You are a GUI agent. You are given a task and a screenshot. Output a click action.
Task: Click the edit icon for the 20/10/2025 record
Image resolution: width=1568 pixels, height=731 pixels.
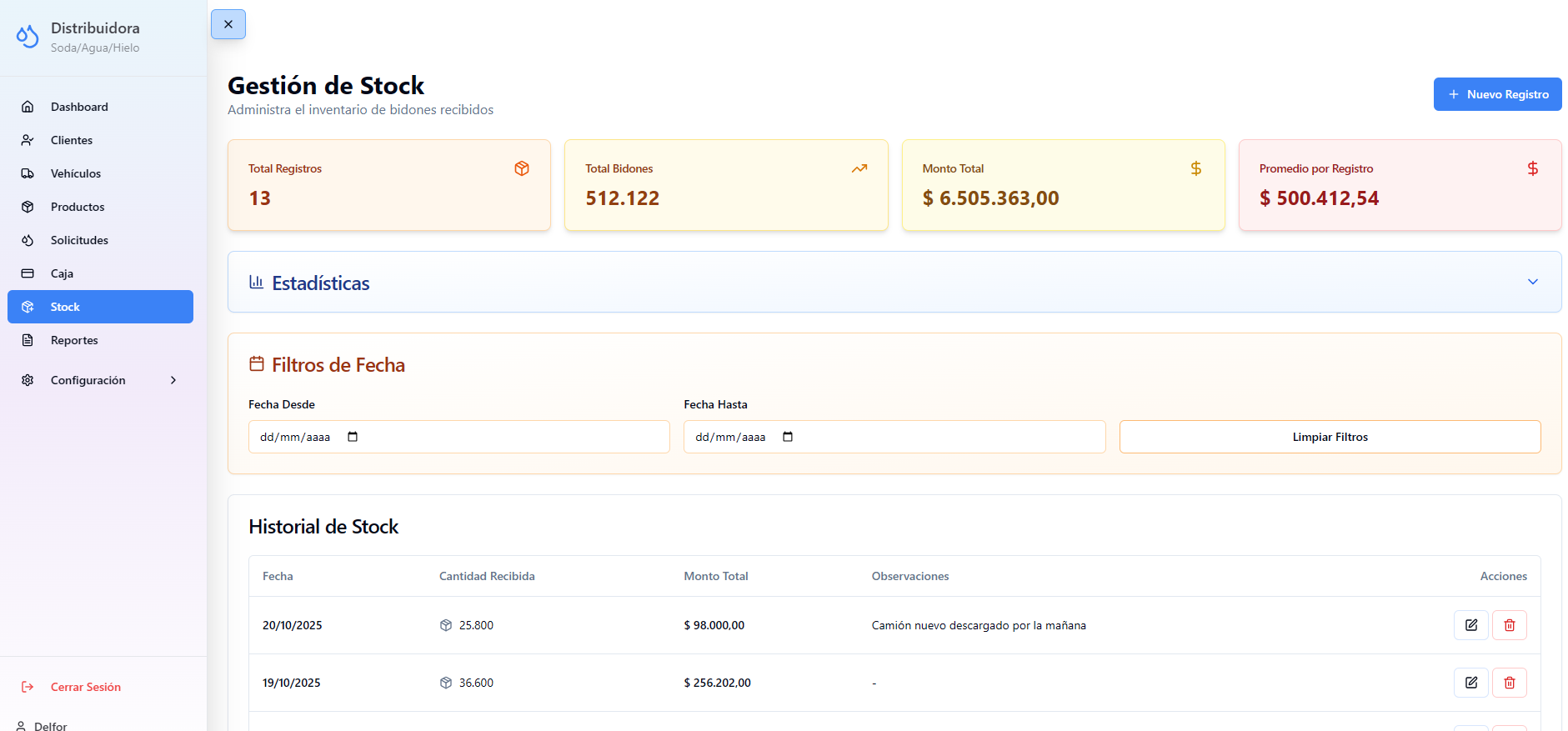(1470, 625)
